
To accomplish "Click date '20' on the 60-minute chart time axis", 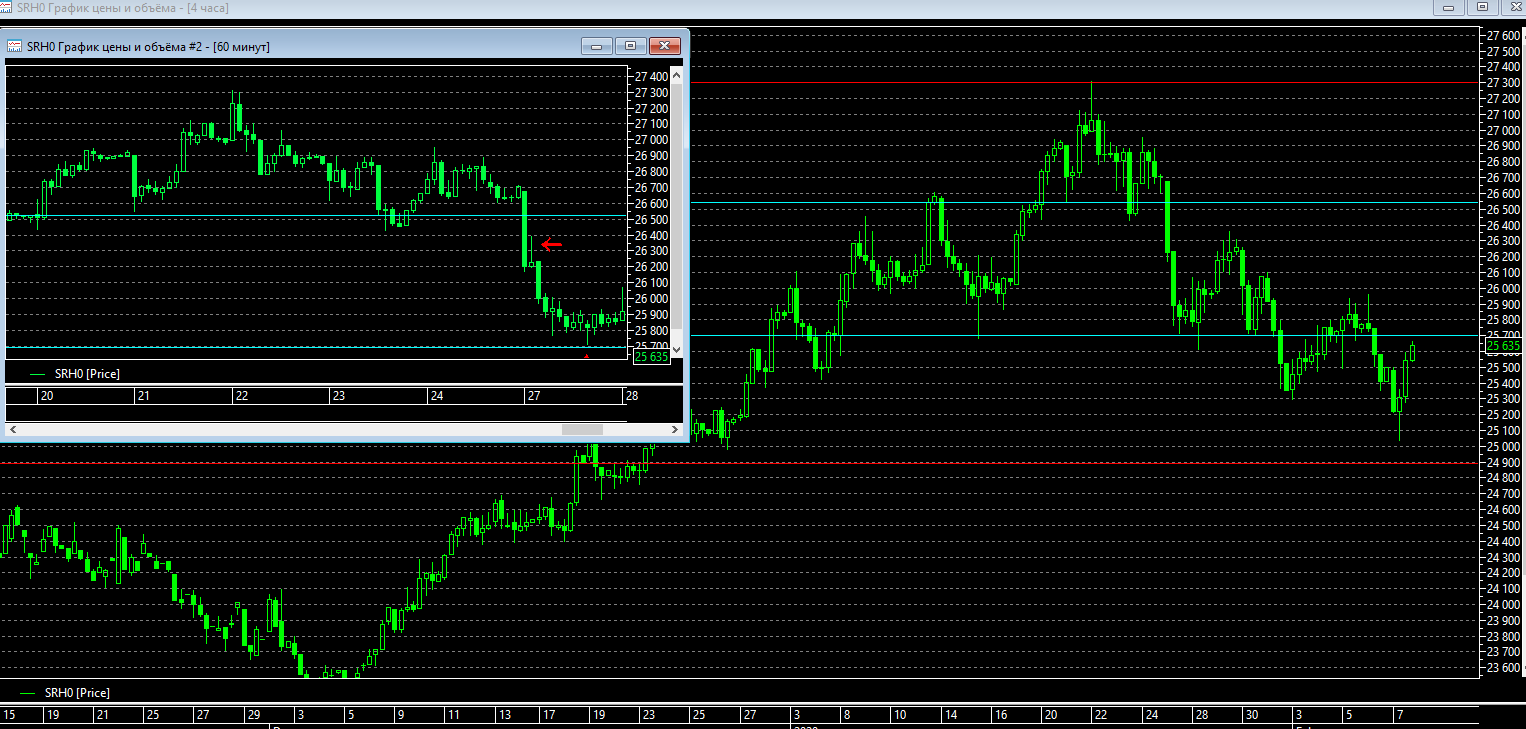I will coord(46,396).
